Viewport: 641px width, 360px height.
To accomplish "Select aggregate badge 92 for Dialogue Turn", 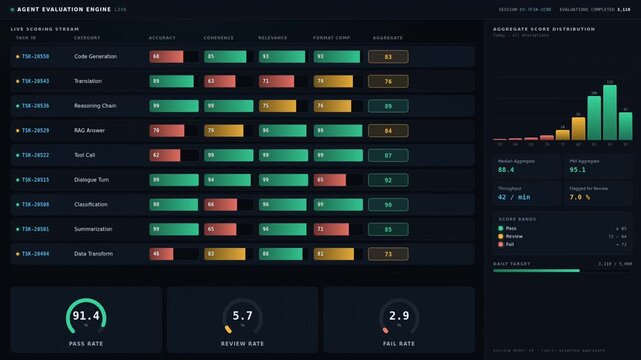I will pos(388,180).
